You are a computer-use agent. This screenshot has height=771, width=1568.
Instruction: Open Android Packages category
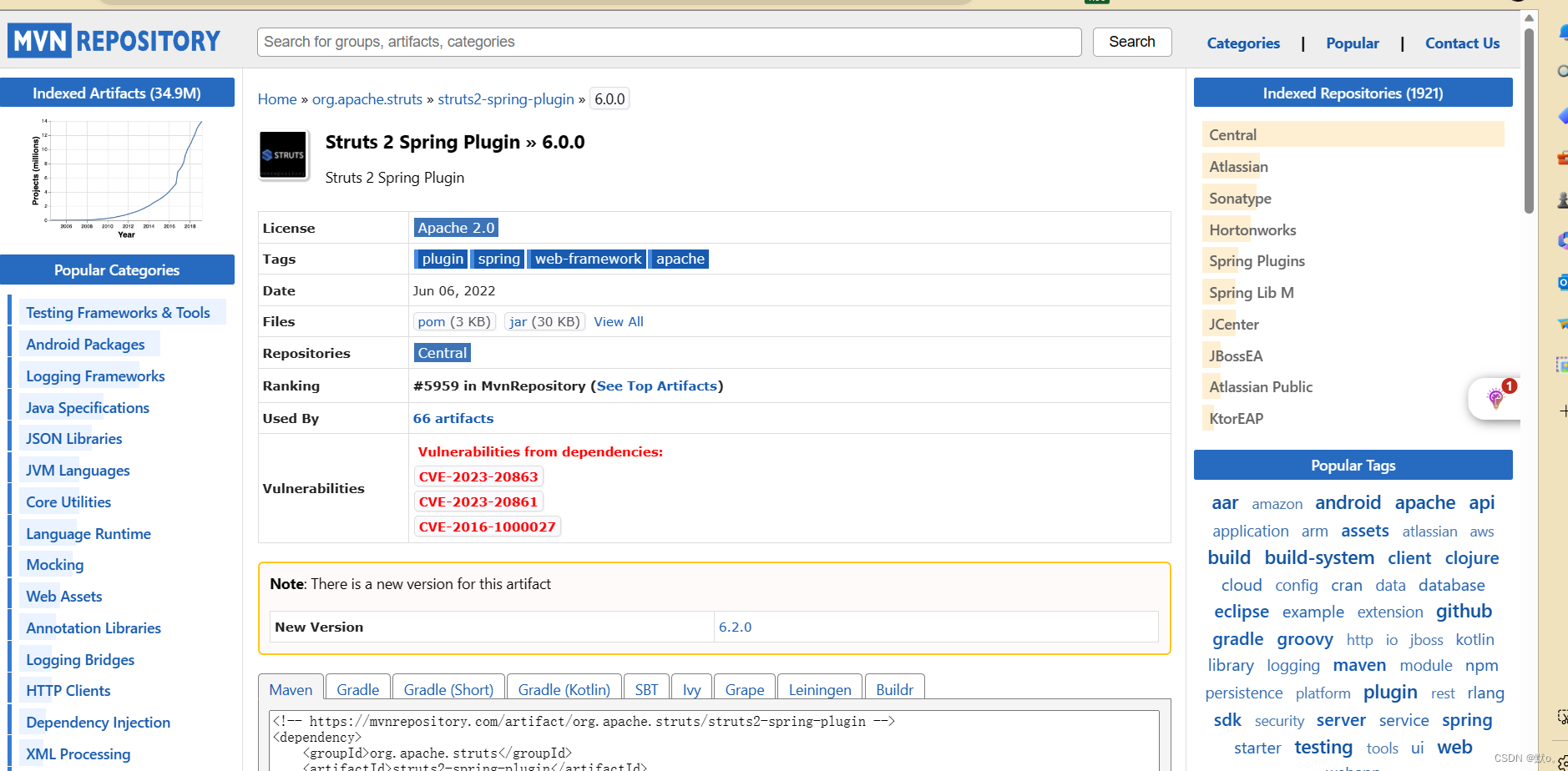85,344
